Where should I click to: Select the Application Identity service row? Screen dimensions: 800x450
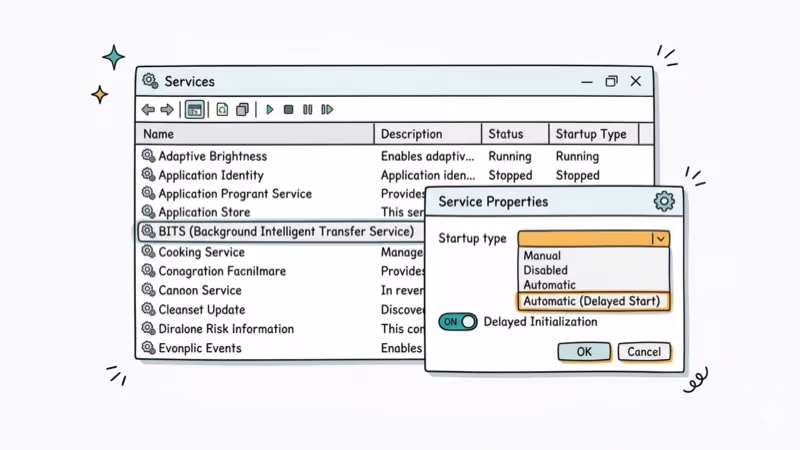click(394, 175)
